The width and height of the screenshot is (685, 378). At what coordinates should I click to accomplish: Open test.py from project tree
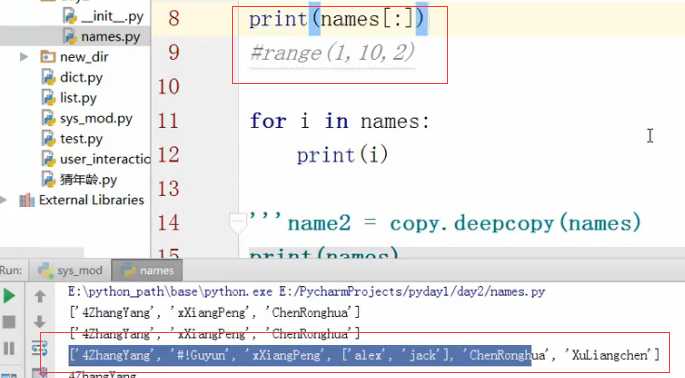point(81,139)
